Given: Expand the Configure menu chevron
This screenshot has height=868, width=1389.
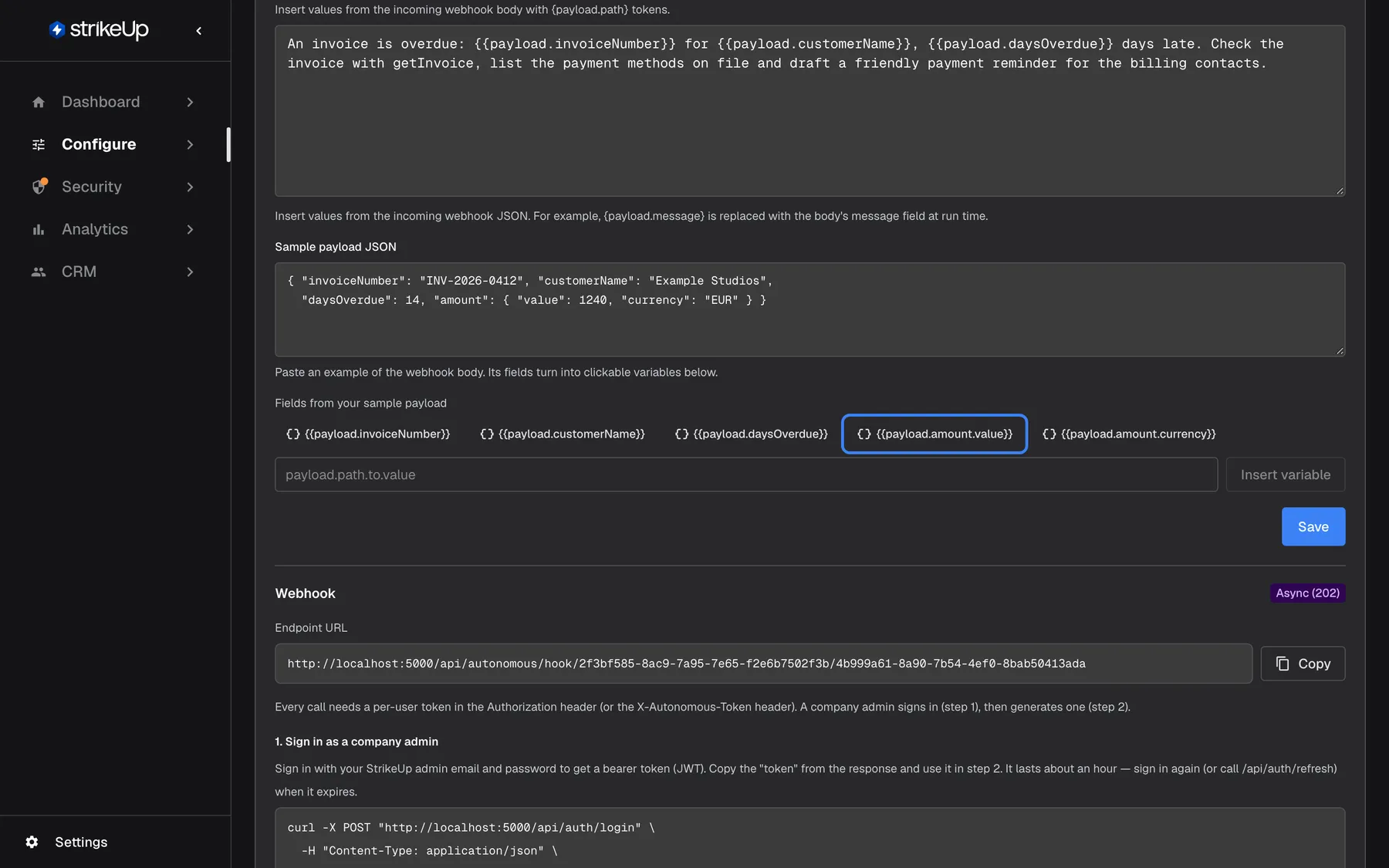Looking at the screenshot, I should coord(190,144).
